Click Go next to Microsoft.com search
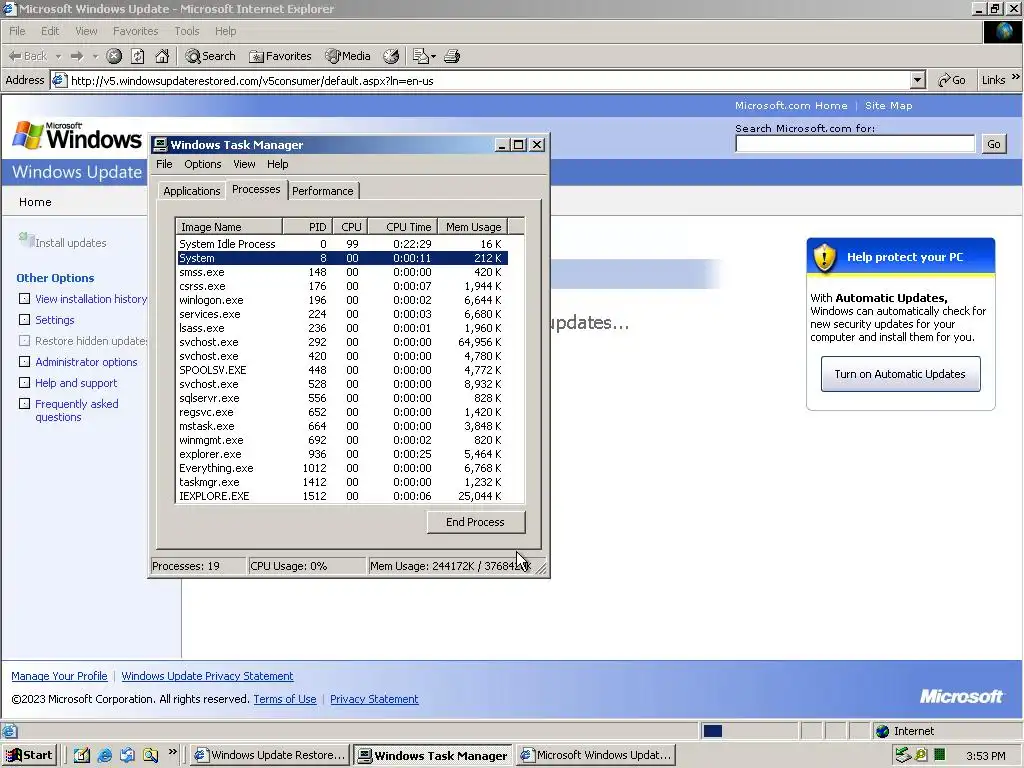 (x=993, y=144)
